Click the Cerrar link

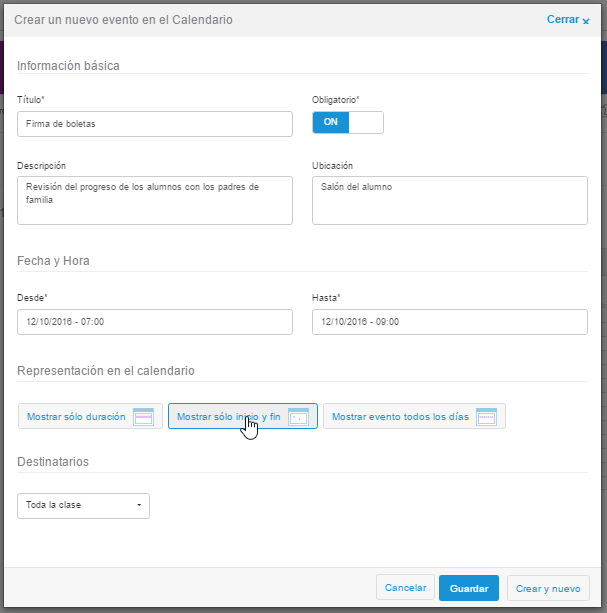pos(562,19)
